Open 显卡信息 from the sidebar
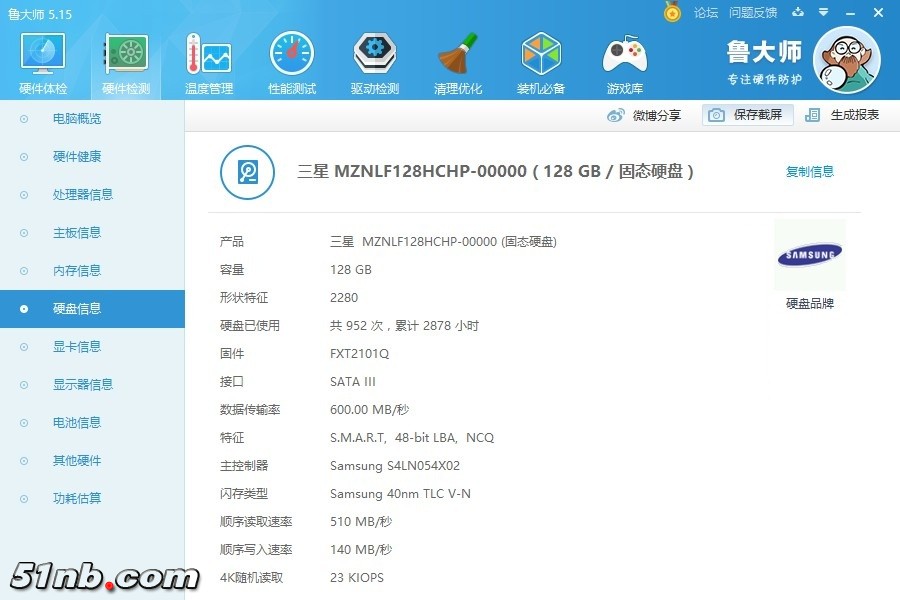This screenshot has width=900, height=600. (77, 347)
